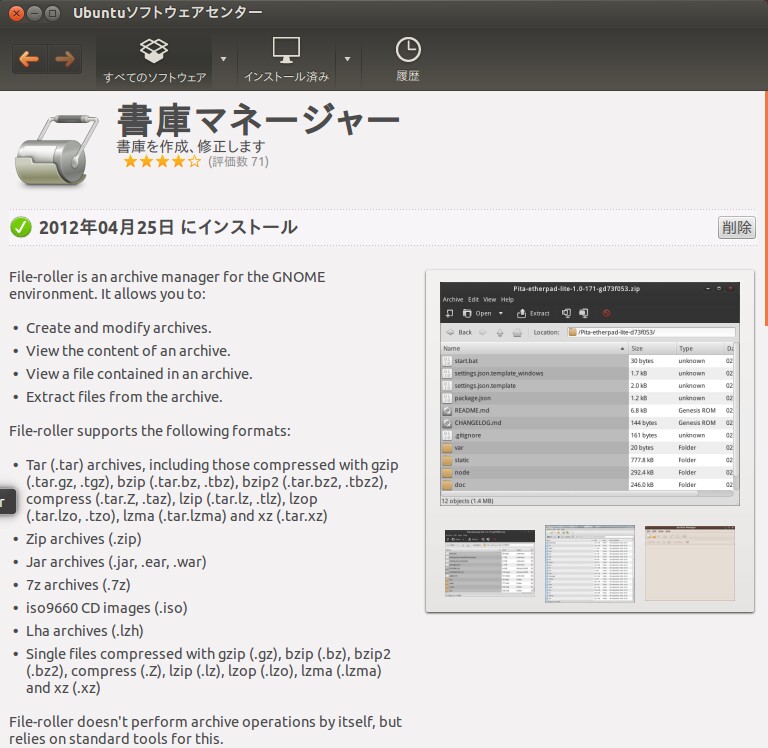The image size is (768, 748).
Task: Click the green installed checkmark icon
Action: coord(21,227)
